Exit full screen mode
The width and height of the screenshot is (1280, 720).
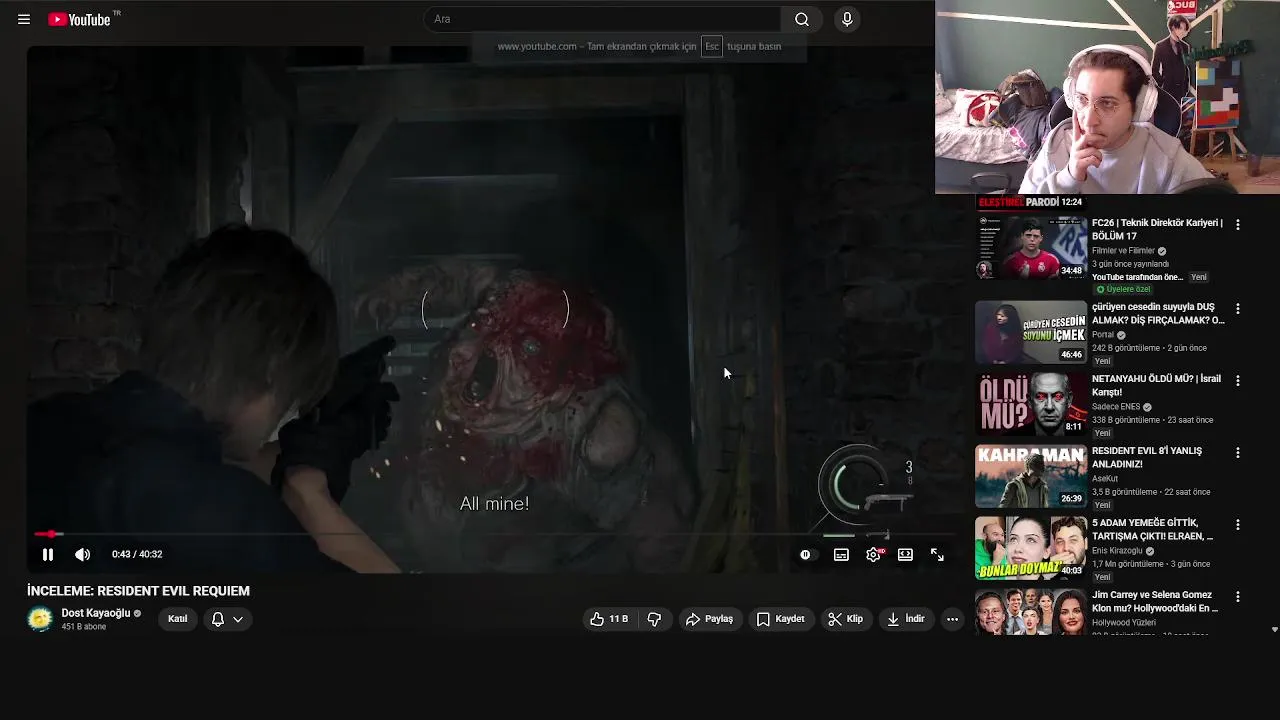click(x=937, y=554)
